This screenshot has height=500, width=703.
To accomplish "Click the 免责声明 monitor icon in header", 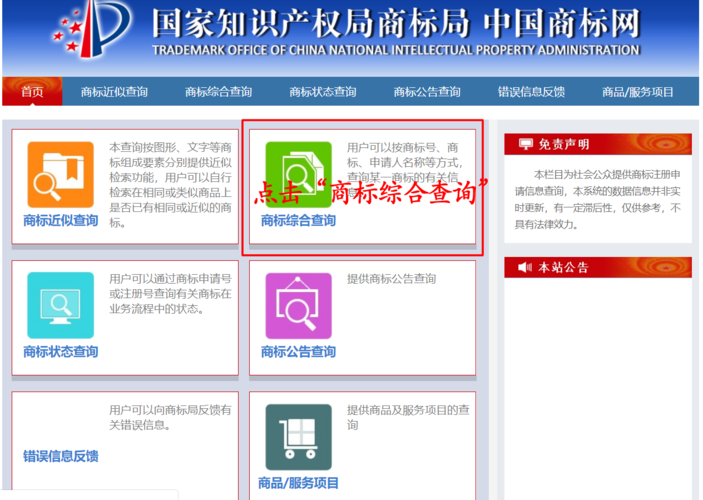I will point(526,145).
